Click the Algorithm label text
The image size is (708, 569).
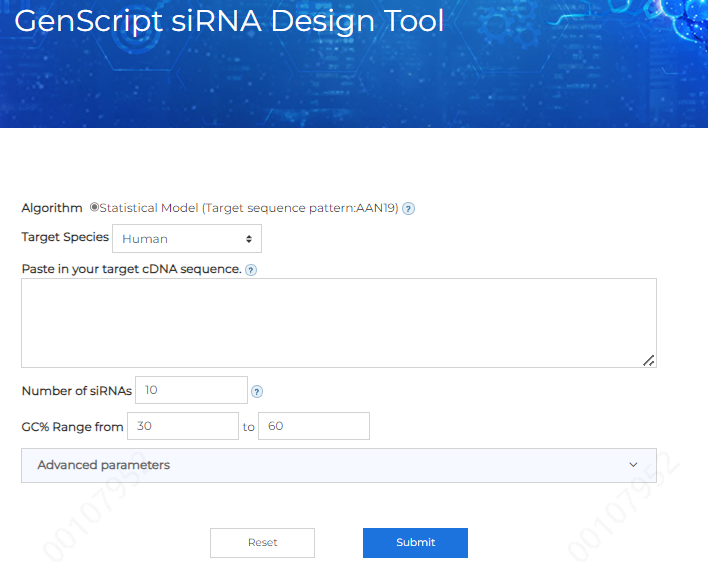52,208
